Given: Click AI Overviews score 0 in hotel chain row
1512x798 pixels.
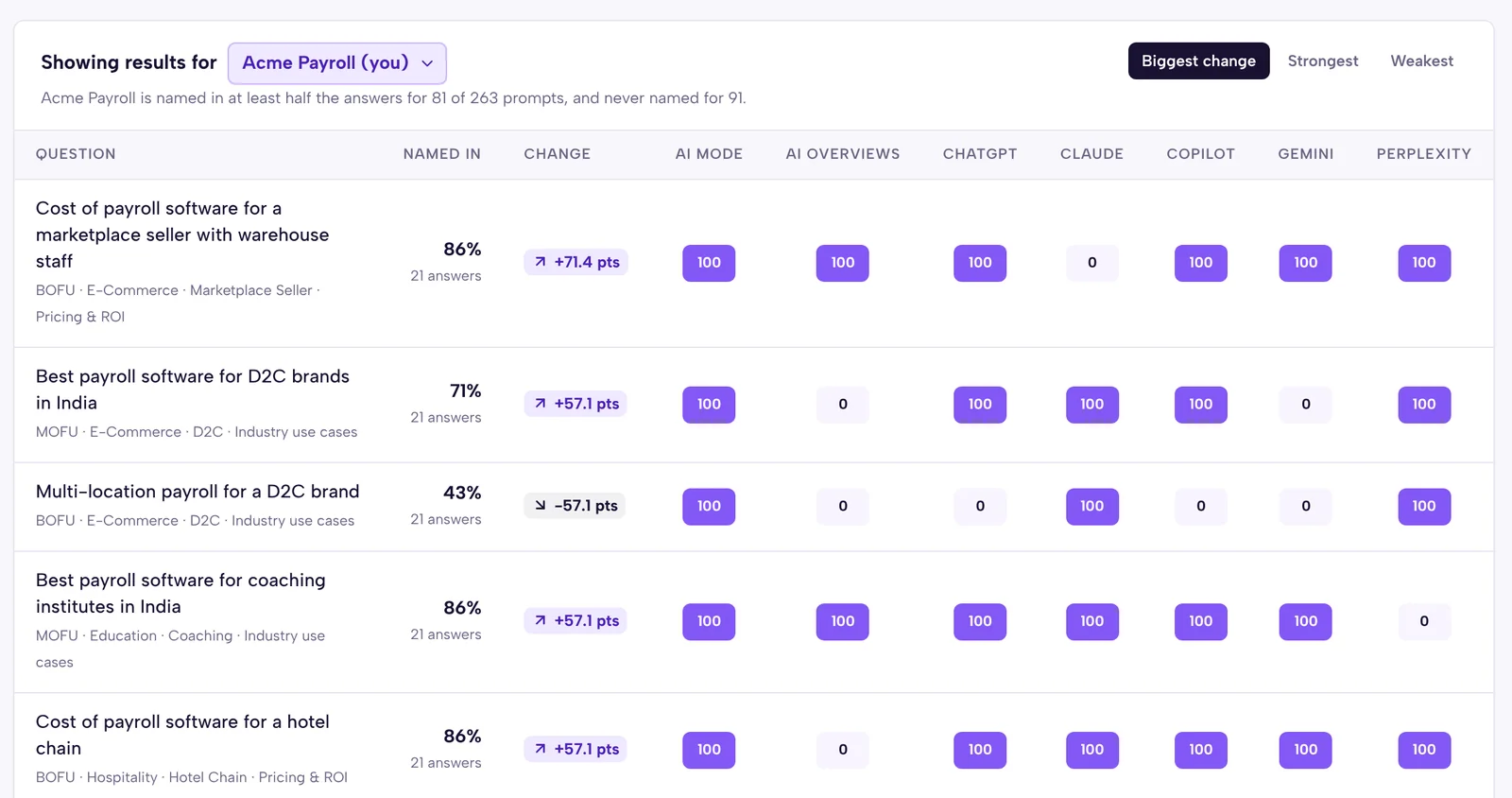Looking at the screenshot, I should (842, 750).
